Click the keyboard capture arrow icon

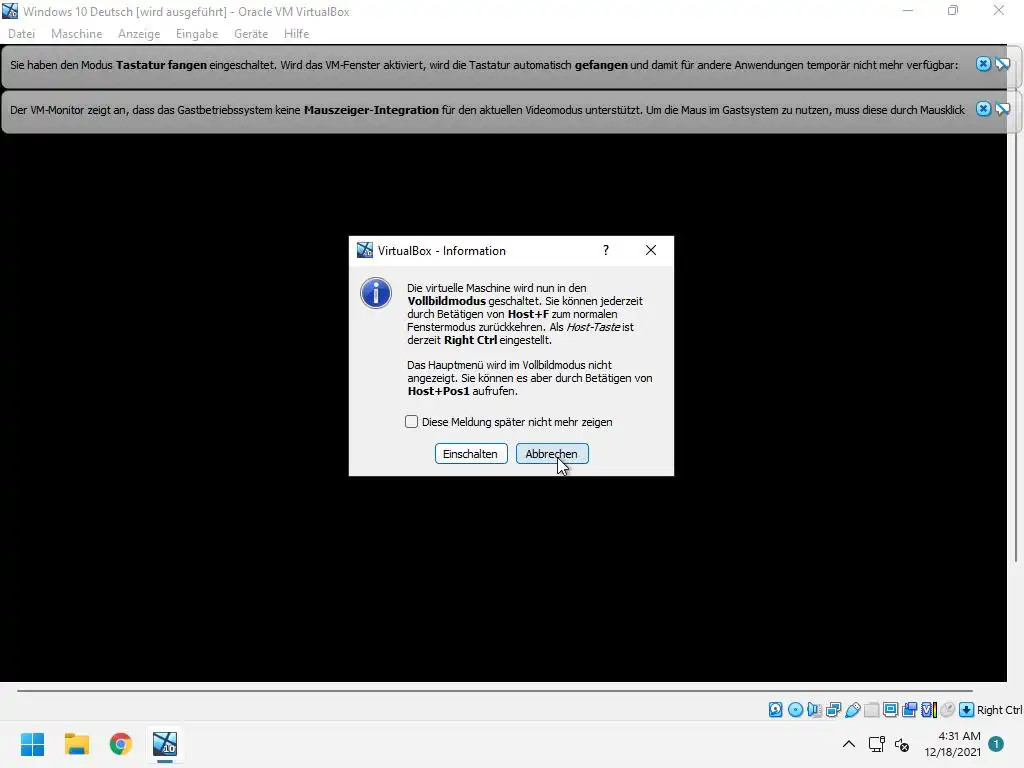click(967, 709)
